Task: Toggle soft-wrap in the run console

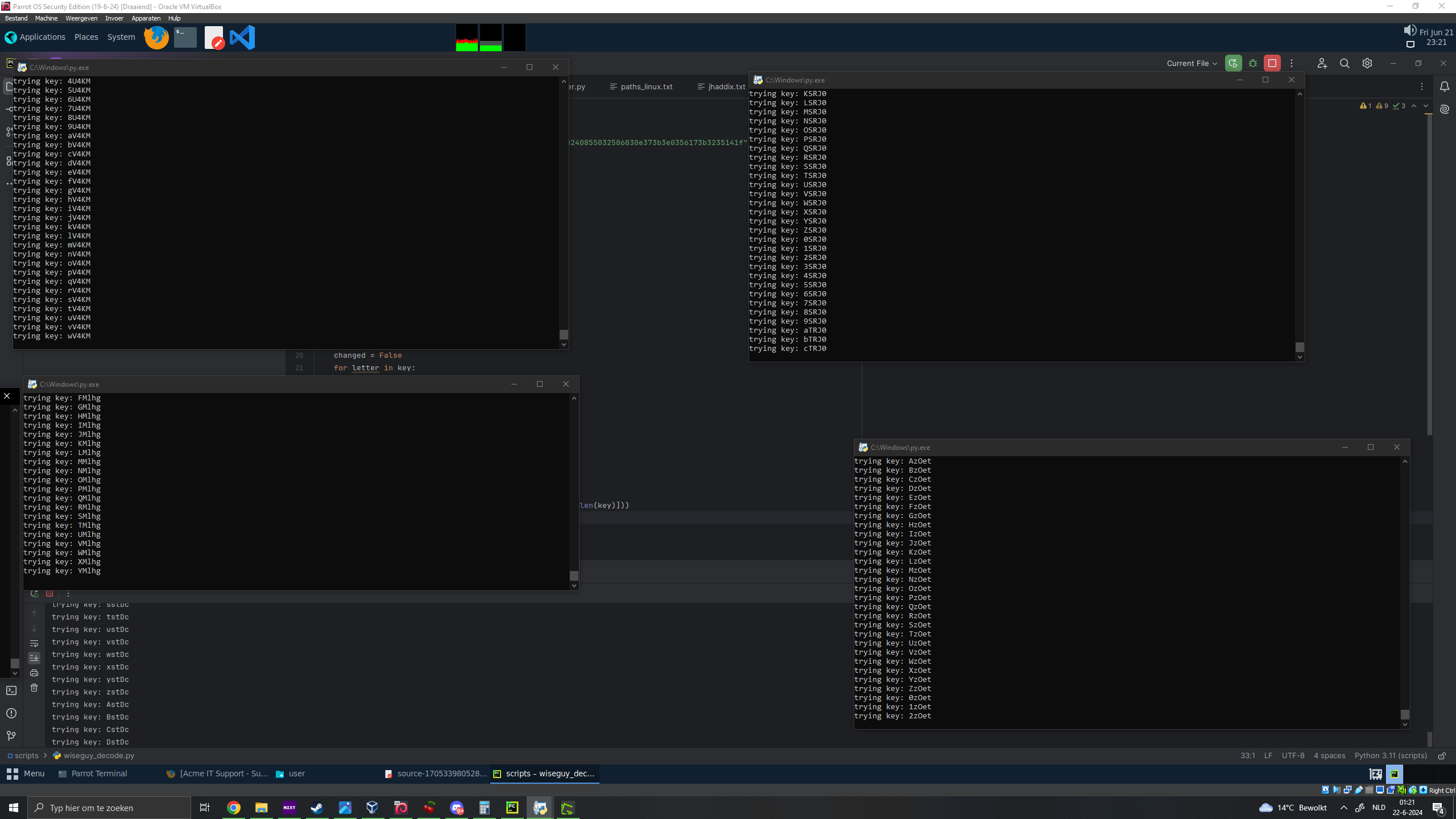Action: click(x=34, y=643)
